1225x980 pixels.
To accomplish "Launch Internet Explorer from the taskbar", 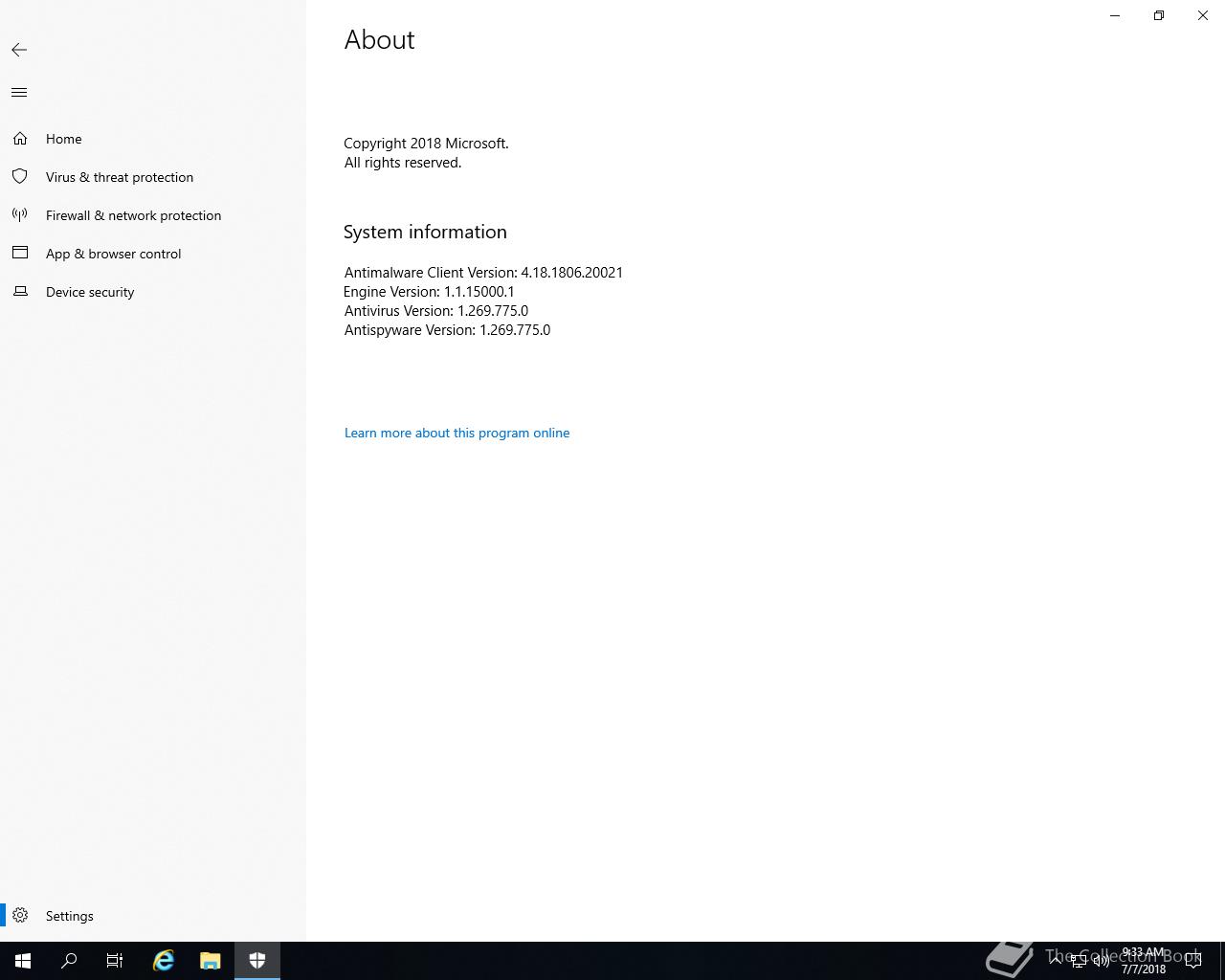I will click(x=164, y=961).
